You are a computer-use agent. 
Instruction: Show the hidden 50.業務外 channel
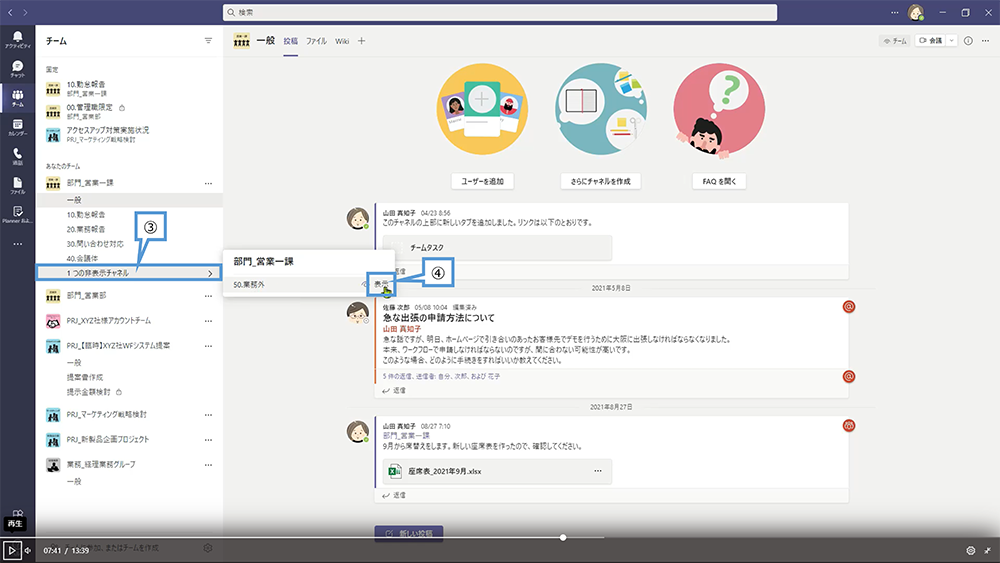pos(381,284)
